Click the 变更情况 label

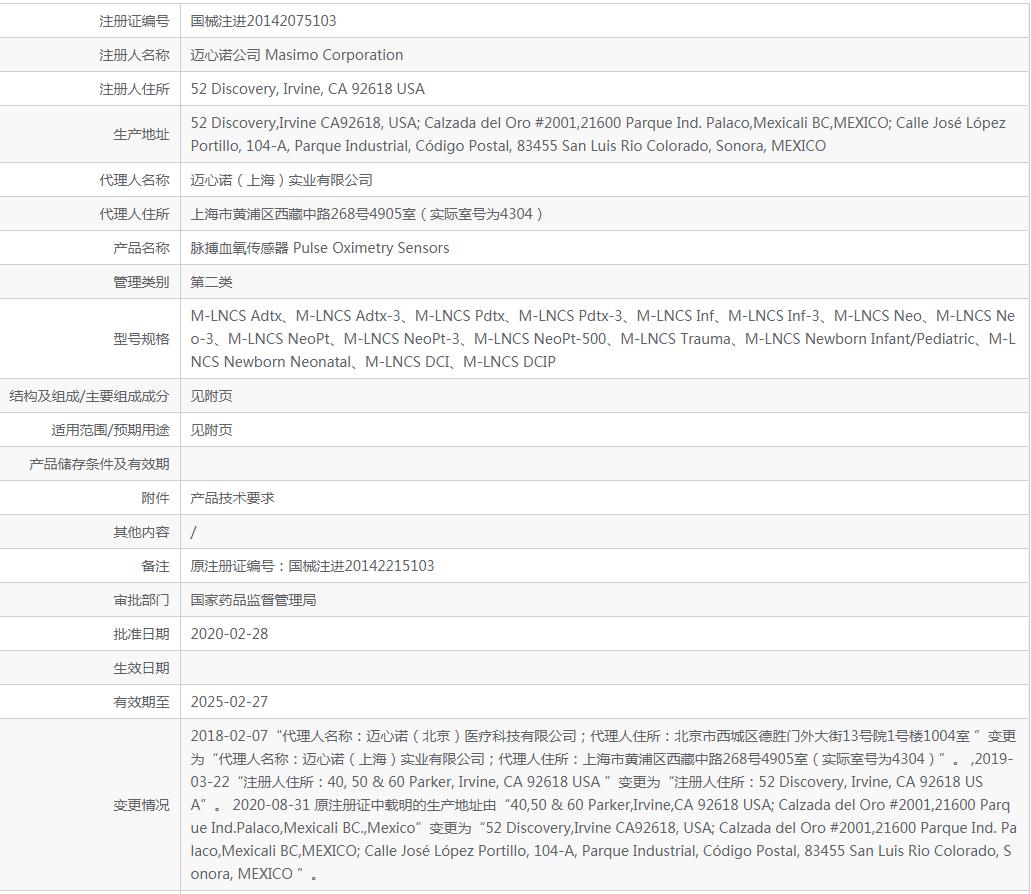[x=141, y=805]
